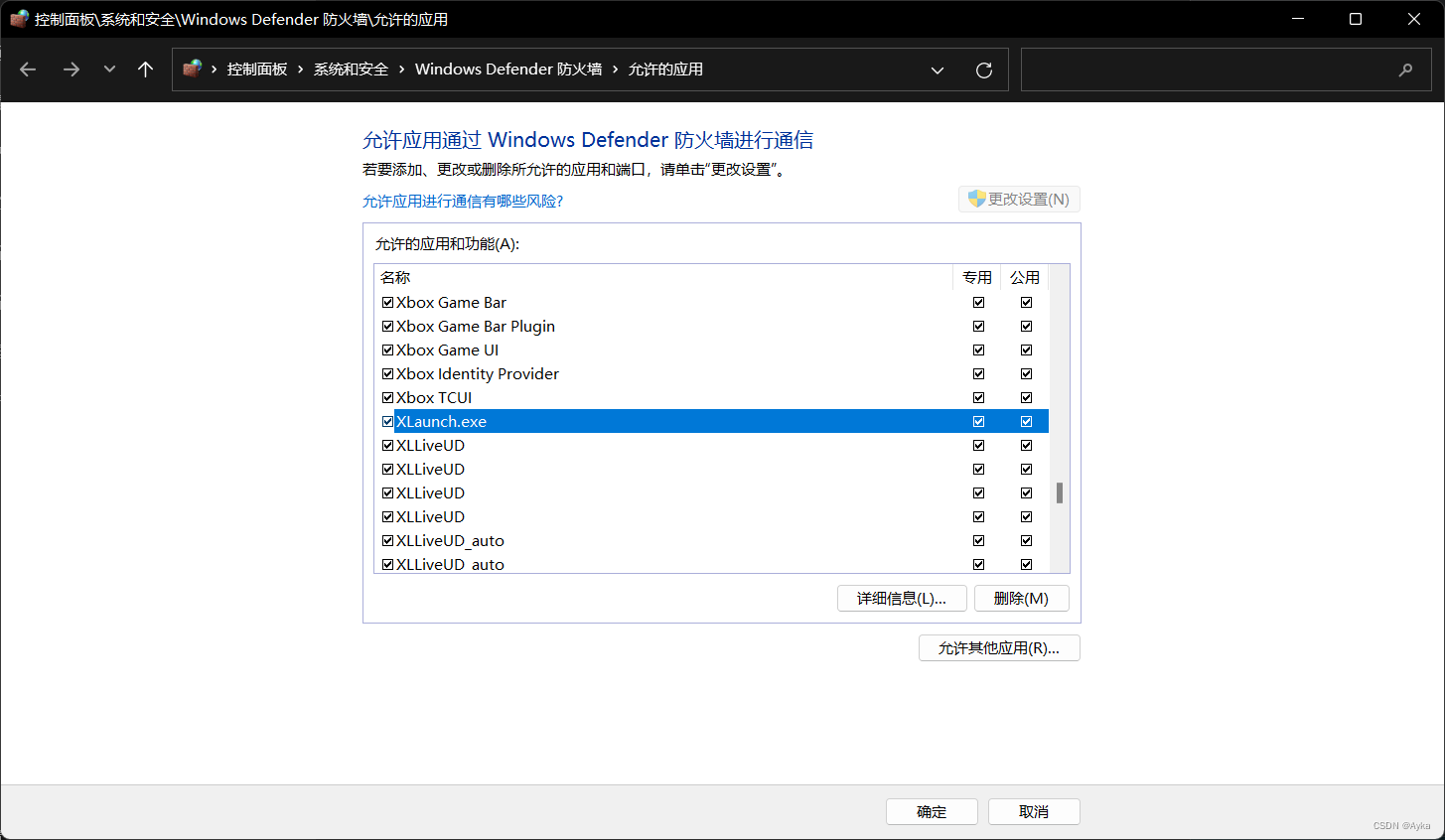The image size is (1445, 840).
Task: Toggle the Xbox Identity Provider name checkbox
Action: pyautogui.click(x=388, y=373)
